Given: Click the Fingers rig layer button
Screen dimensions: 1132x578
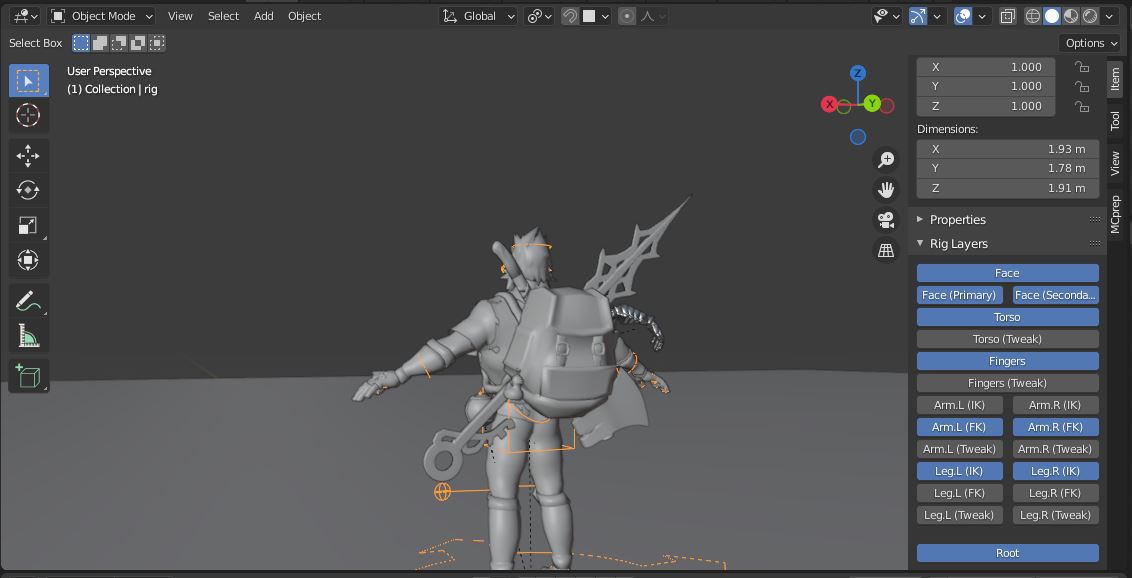Looking at the screenshot, I should click(1007, 362).
